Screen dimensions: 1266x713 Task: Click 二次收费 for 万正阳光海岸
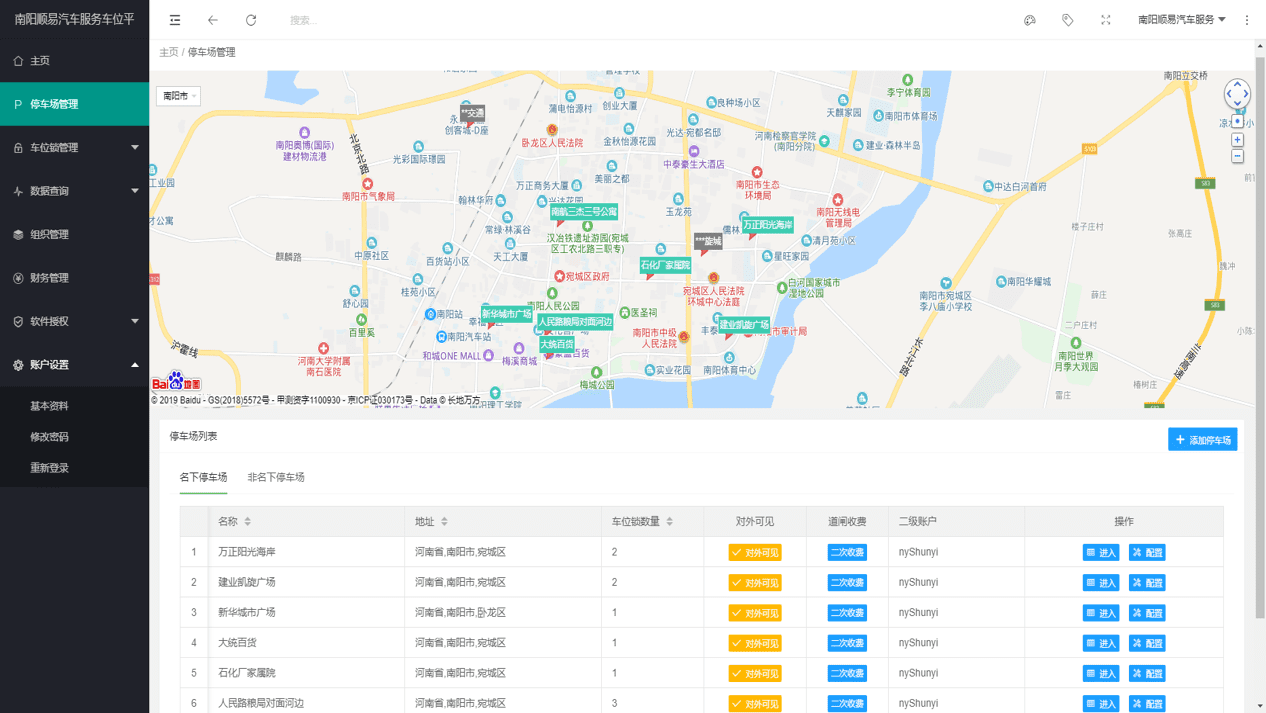pyautogui.click(x=847, y=553)
